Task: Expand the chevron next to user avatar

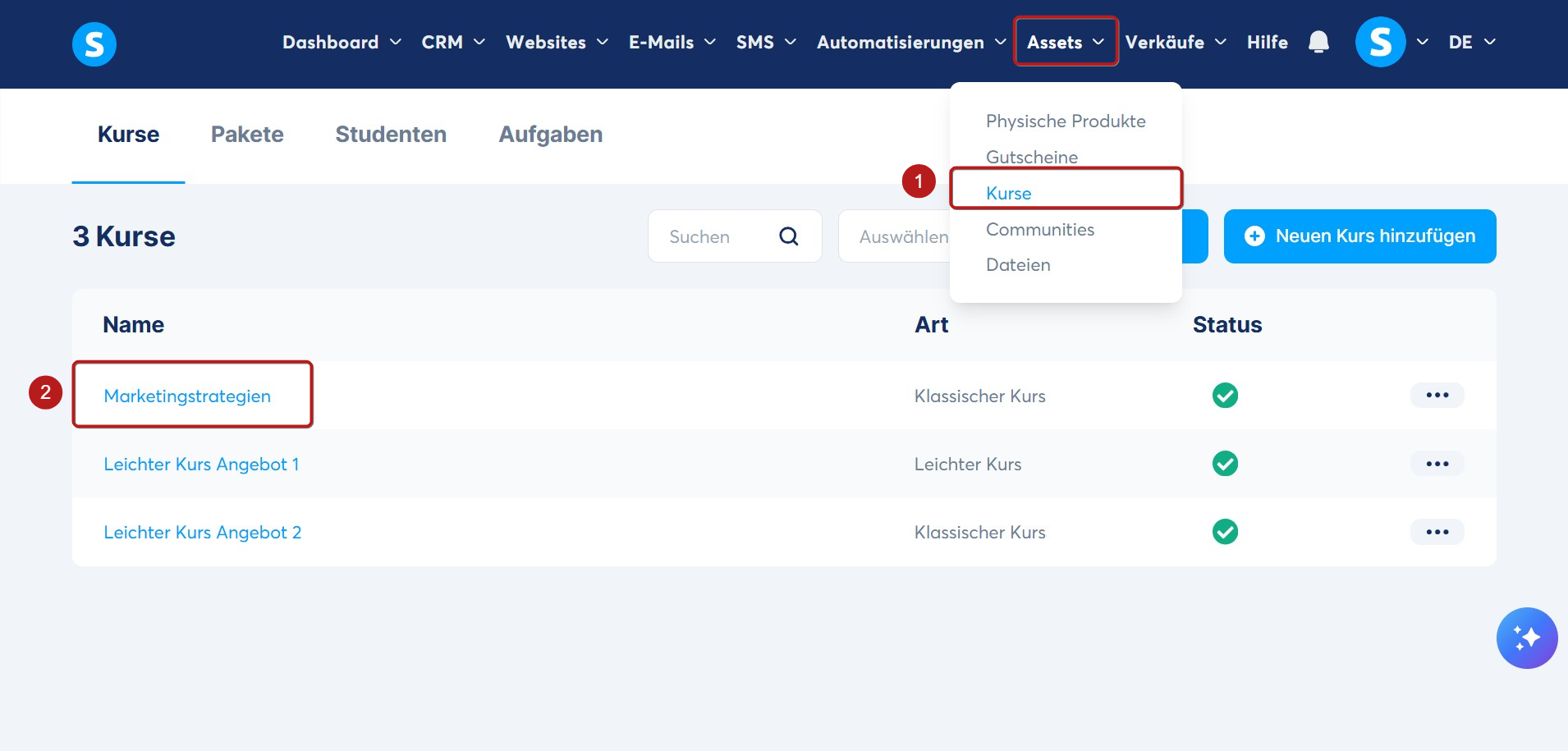Action: coord(1423,42)
